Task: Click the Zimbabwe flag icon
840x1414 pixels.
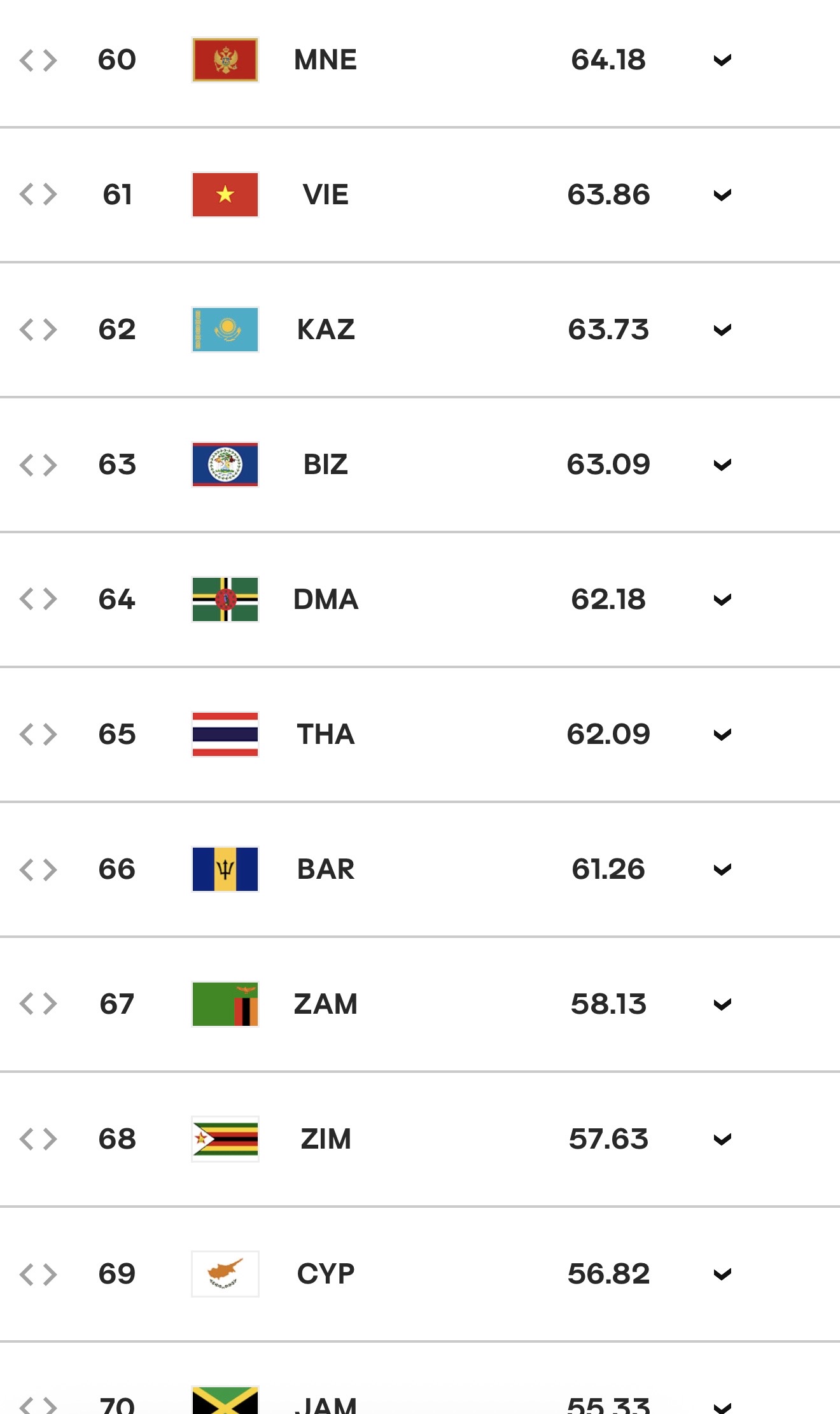Action: click(225, 1139)
